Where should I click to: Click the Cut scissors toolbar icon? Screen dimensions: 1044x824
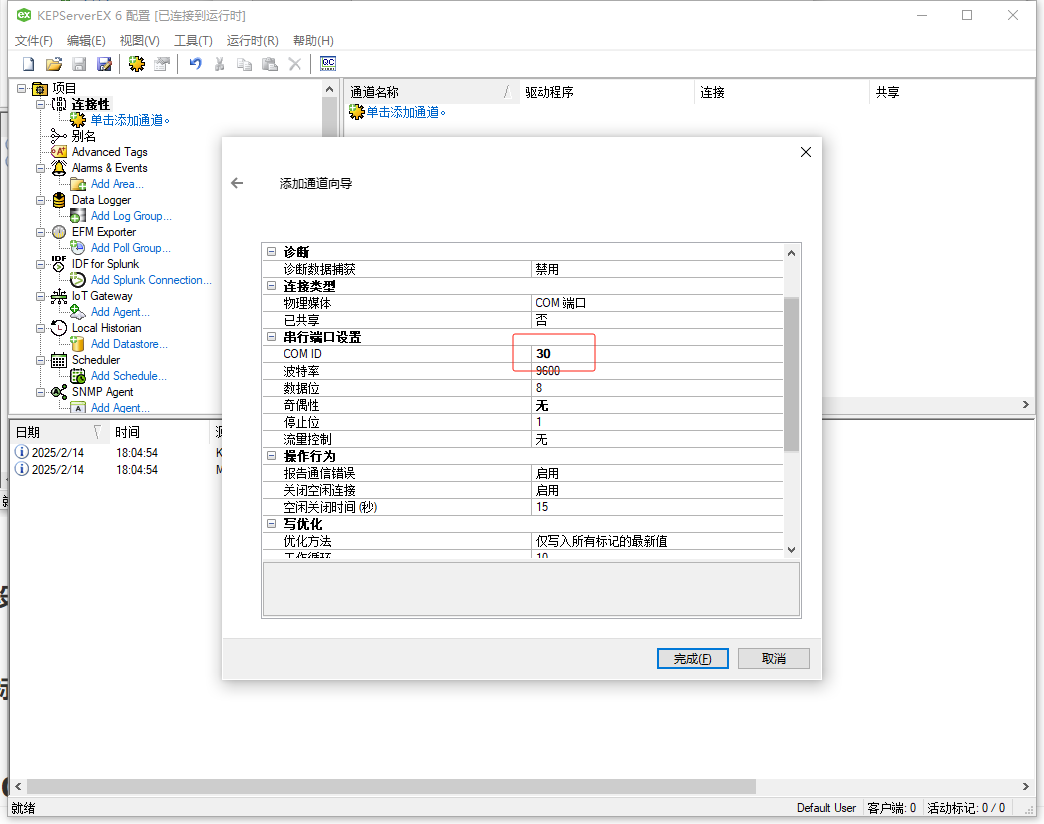point(220,64)
